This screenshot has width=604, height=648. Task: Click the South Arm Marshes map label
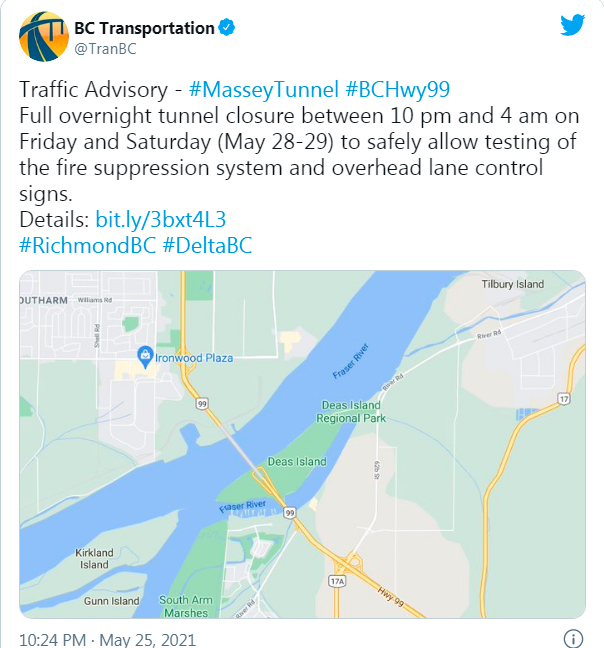[x=186, y=606]
